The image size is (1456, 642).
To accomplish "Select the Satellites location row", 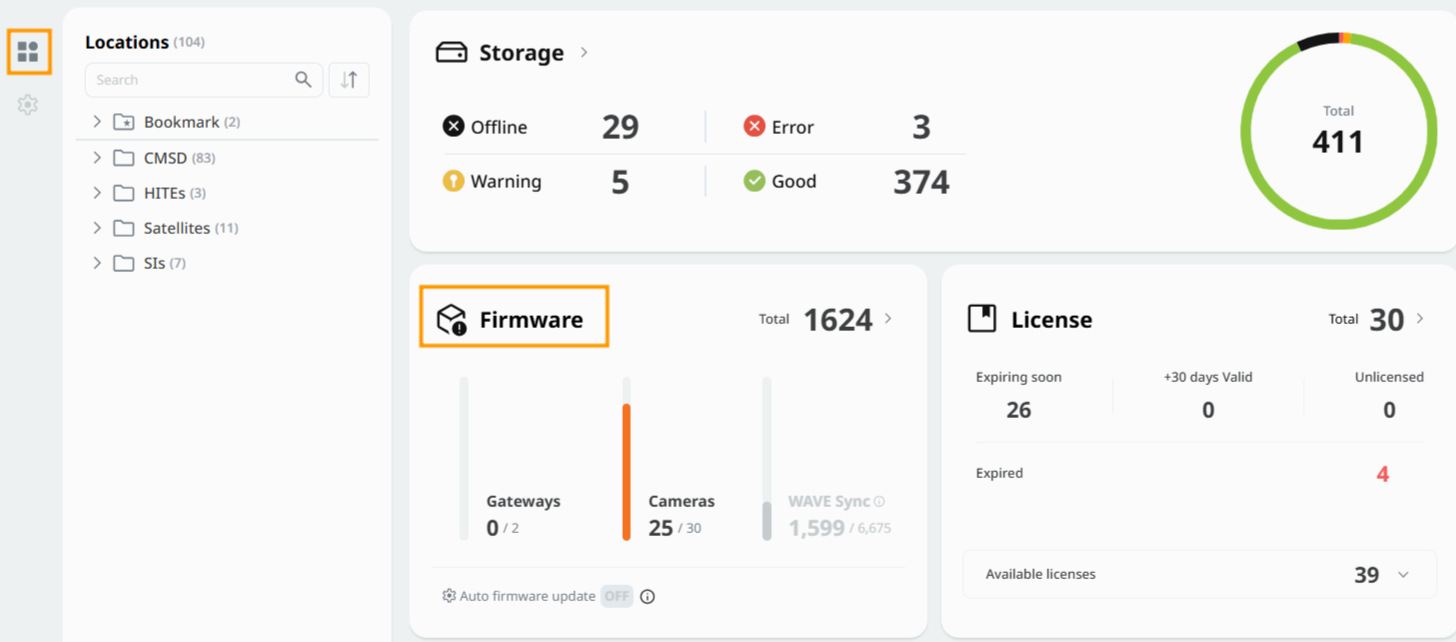I will click(228, 228).
